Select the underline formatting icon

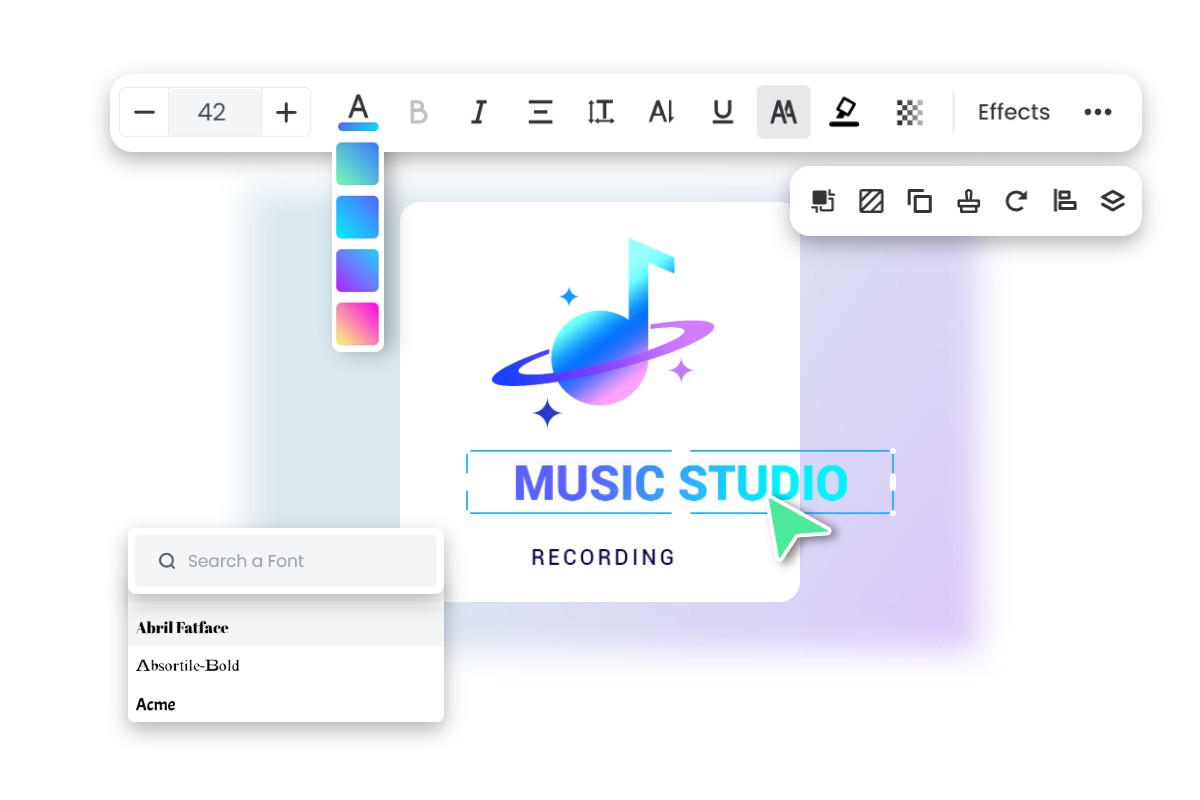pos(722,112)
